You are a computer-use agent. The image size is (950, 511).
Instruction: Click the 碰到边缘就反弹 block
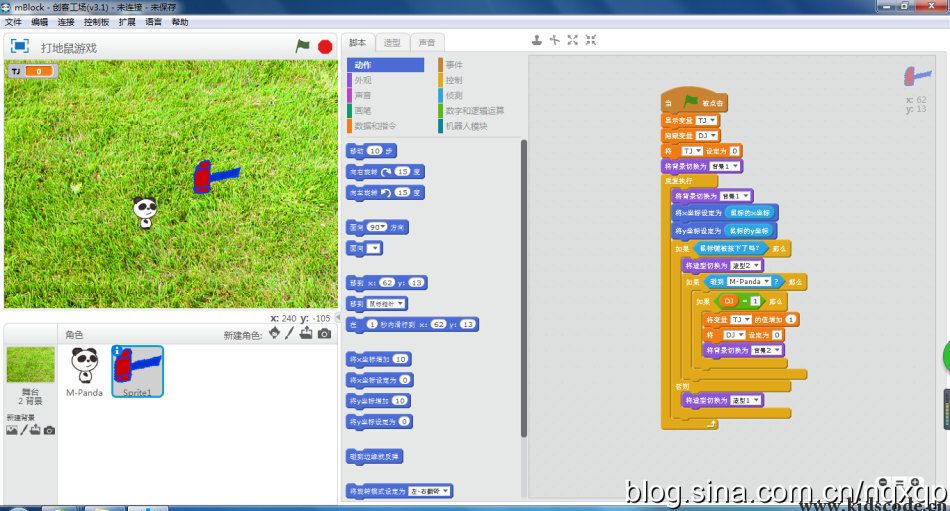pyautogui.click(x=374, y=456)
